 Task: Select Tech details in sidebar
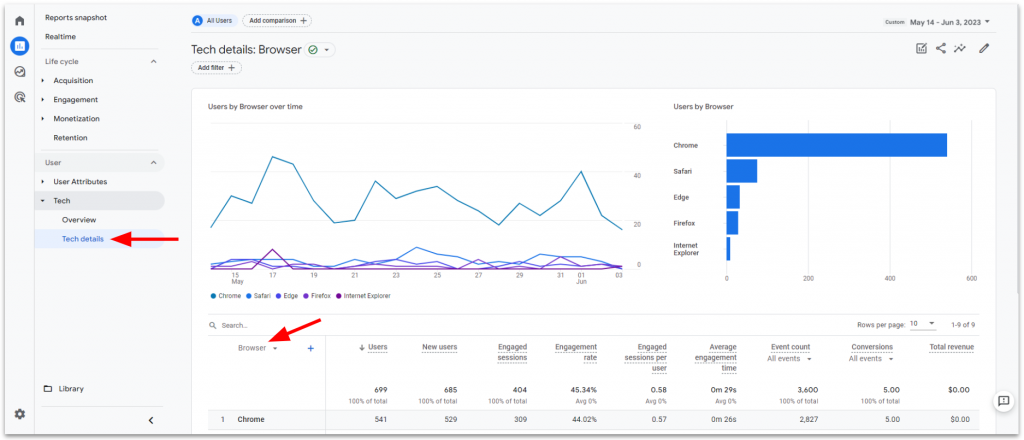83,239
